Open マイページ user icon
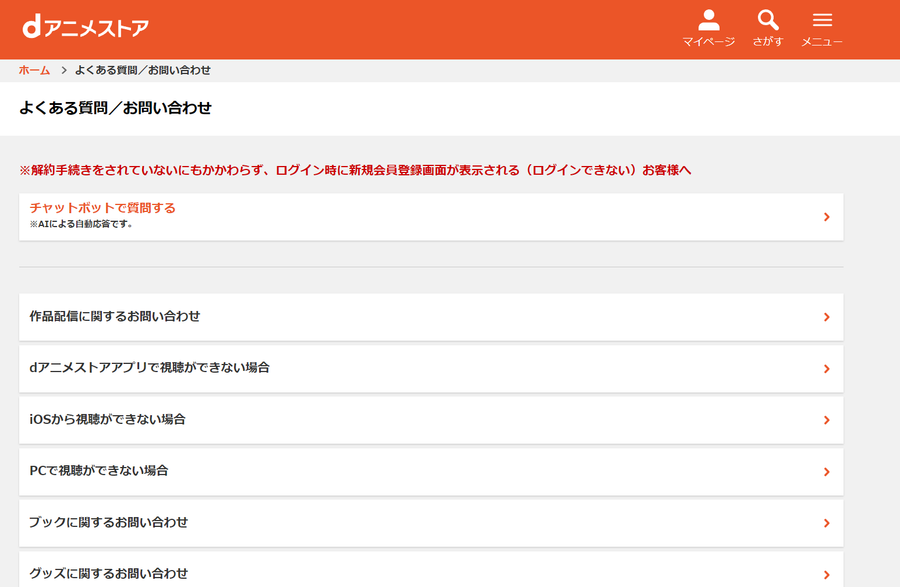Image resolution: width=900 pixels, height=587 pixels. [709, 21]
